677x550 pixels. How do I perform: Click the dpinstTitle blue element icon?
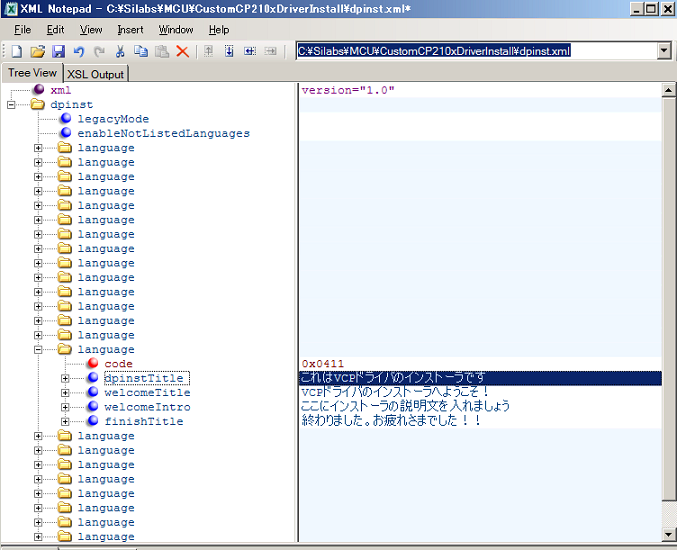pos(93,377)
